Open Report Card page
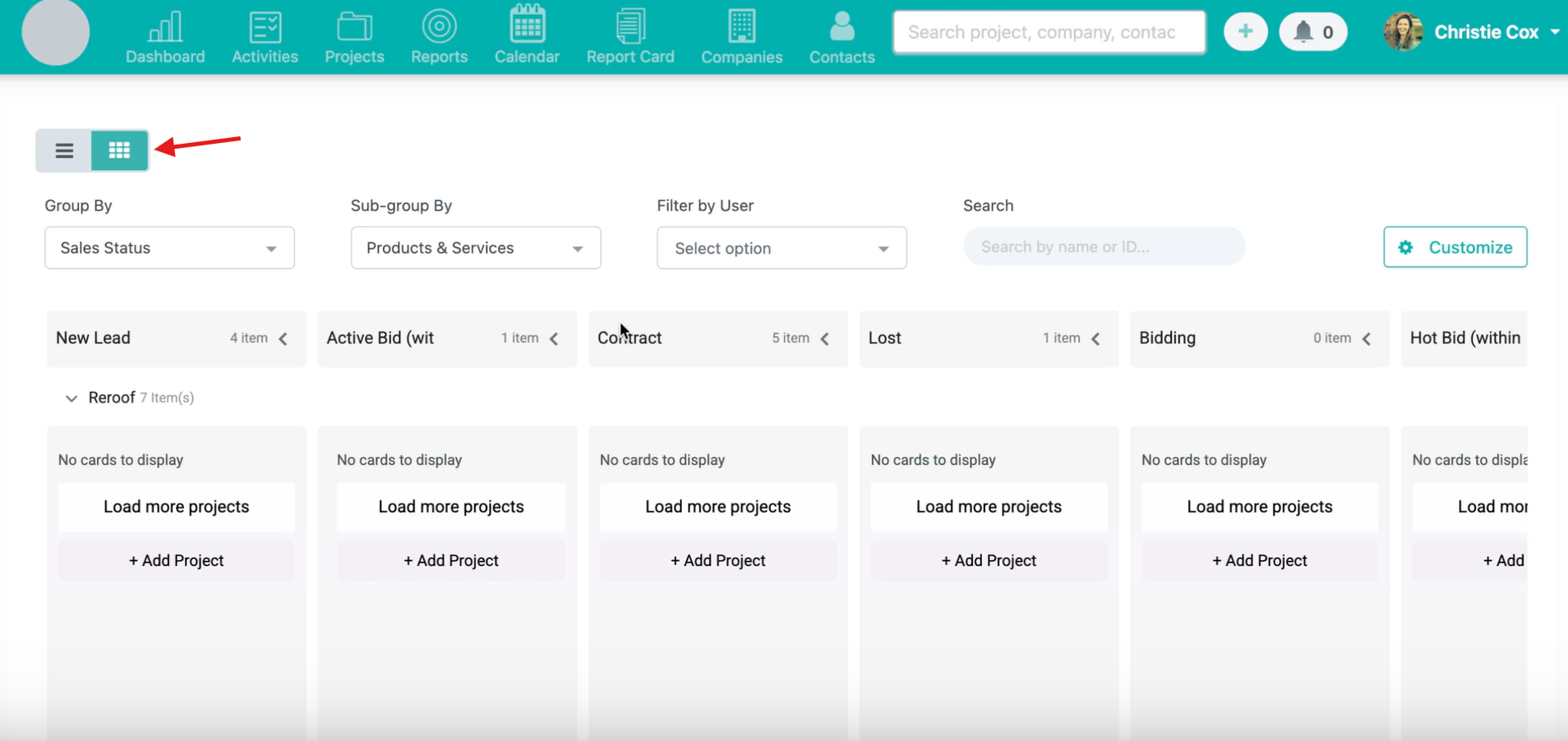The height and width of the screenshot is (741, 1568). pyautogui.click(x=630, y=38)
